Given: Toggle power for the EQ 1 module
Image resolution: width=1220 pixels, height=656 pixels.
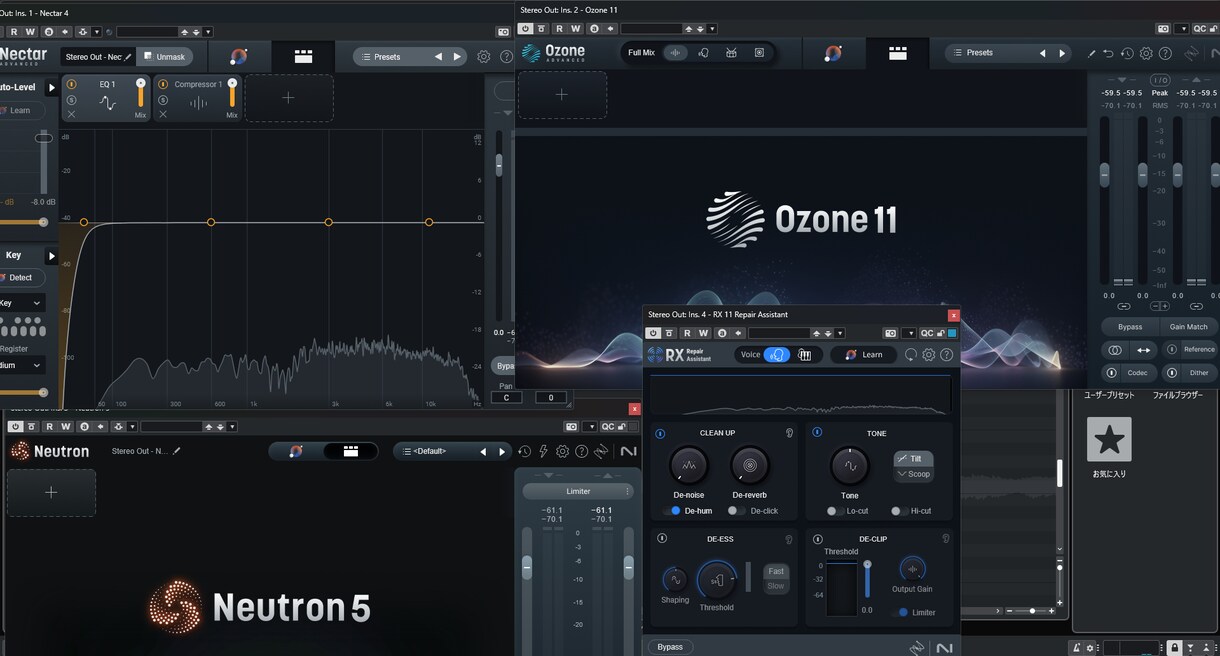Looking at the screenshot, I should (x=71, y=84).
